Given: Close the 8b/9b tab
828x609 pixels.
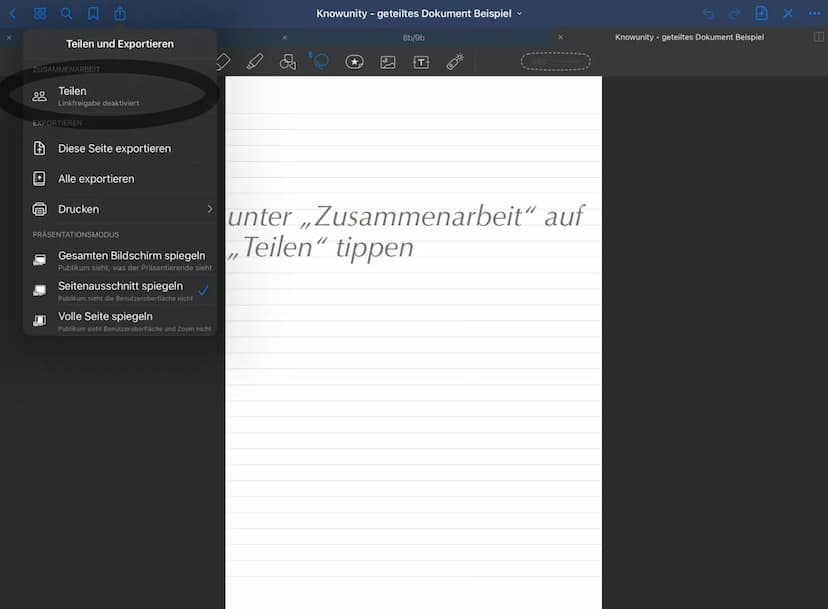Looking at the screenshot, I should tap(285, 38).
